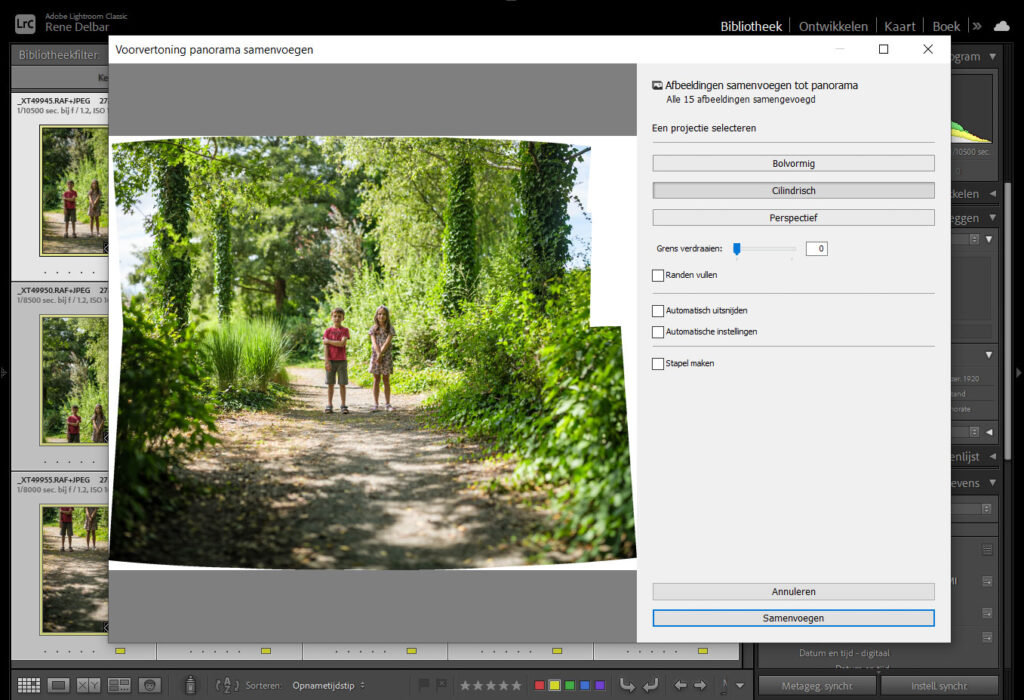
Task: Expand the Trefwoordenlijst panel arrow
Action: click(x=993, y=456)
